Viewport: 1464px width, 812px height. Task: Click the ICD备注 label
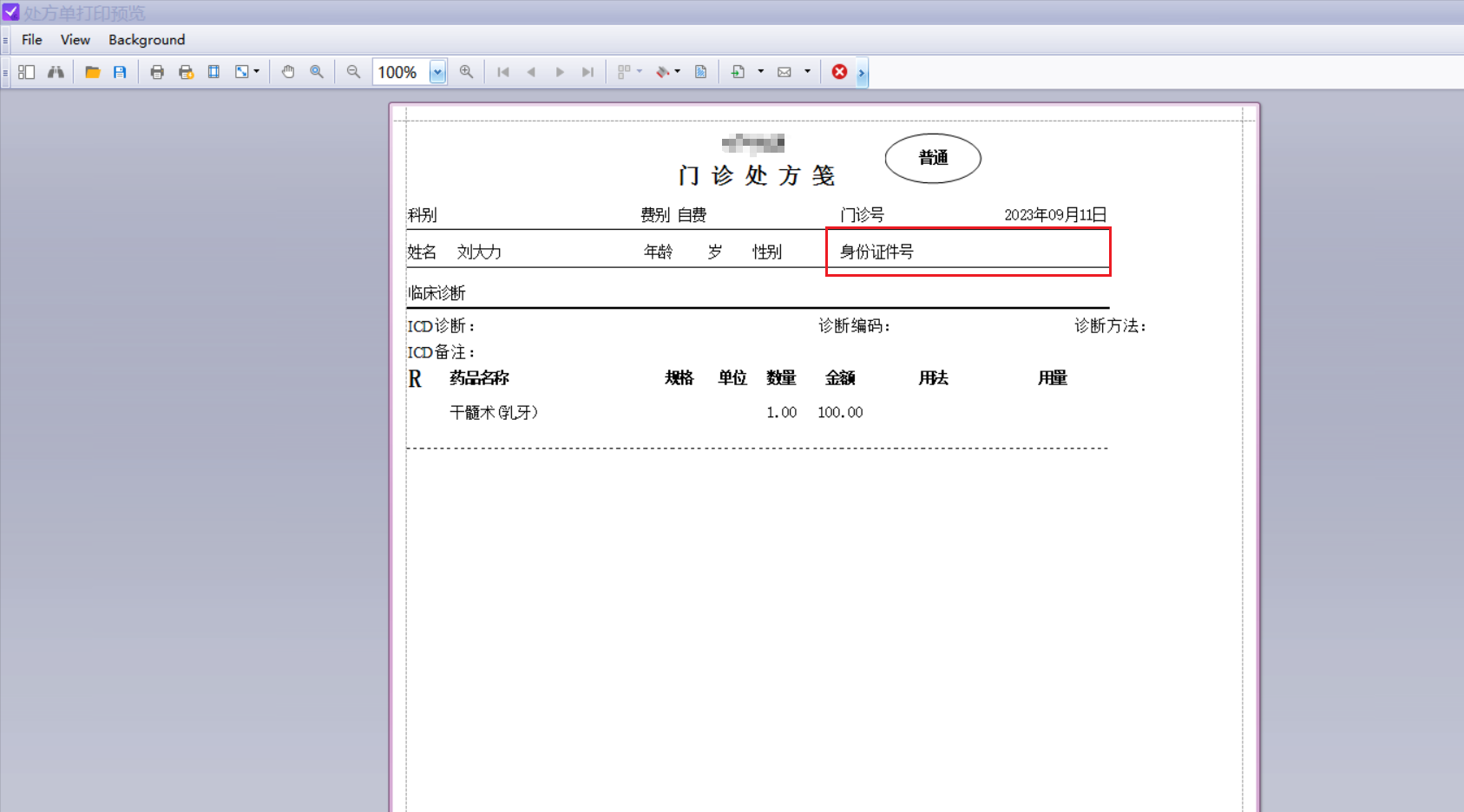click(x=441, y=352)
